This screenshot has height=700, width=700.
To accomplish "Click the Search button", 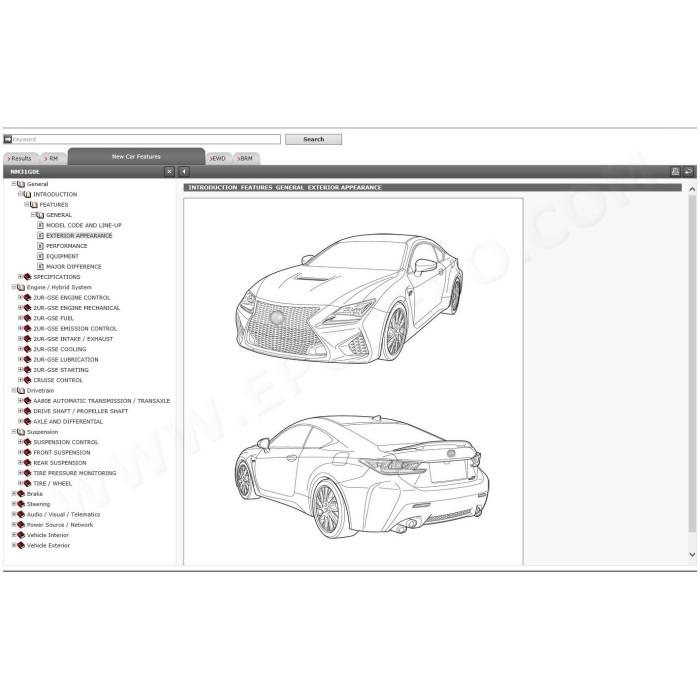I will [x=313, y=139].
